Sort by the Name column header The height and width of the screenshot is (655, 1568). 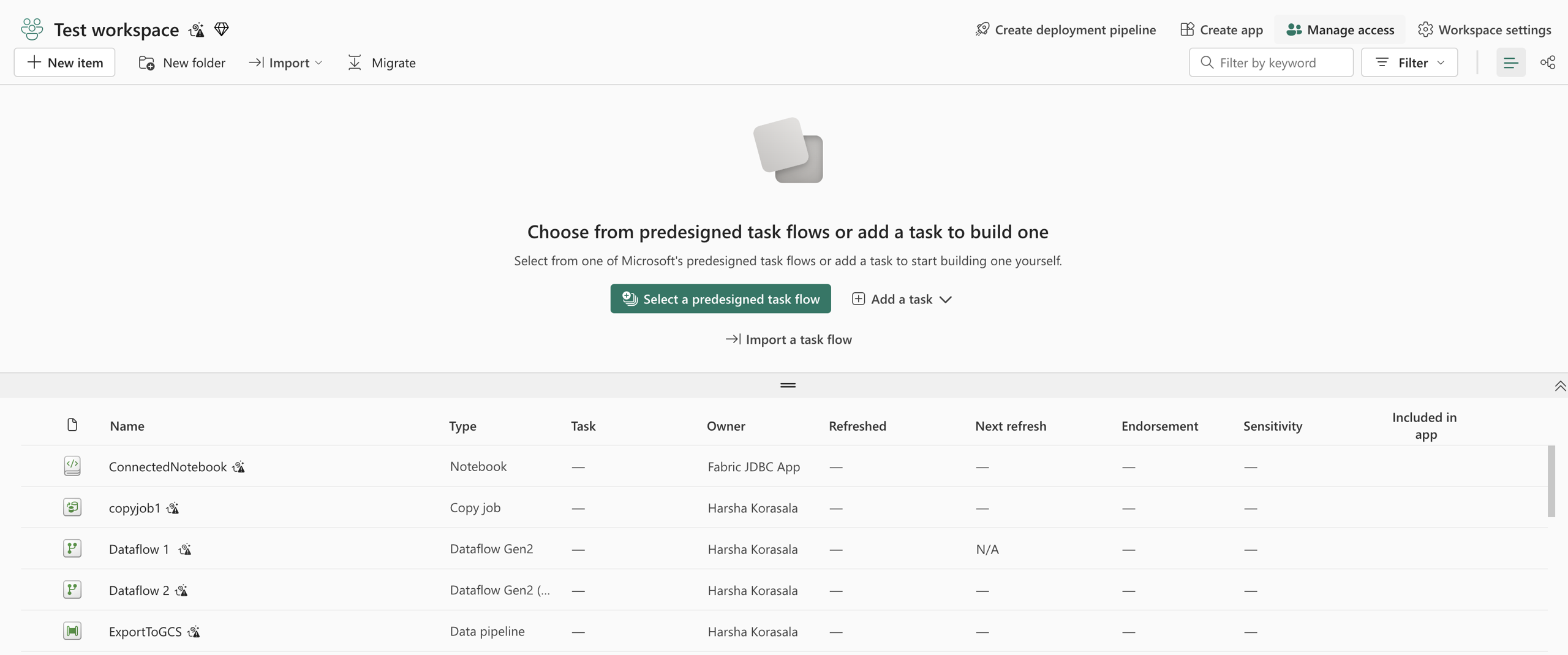127,426
